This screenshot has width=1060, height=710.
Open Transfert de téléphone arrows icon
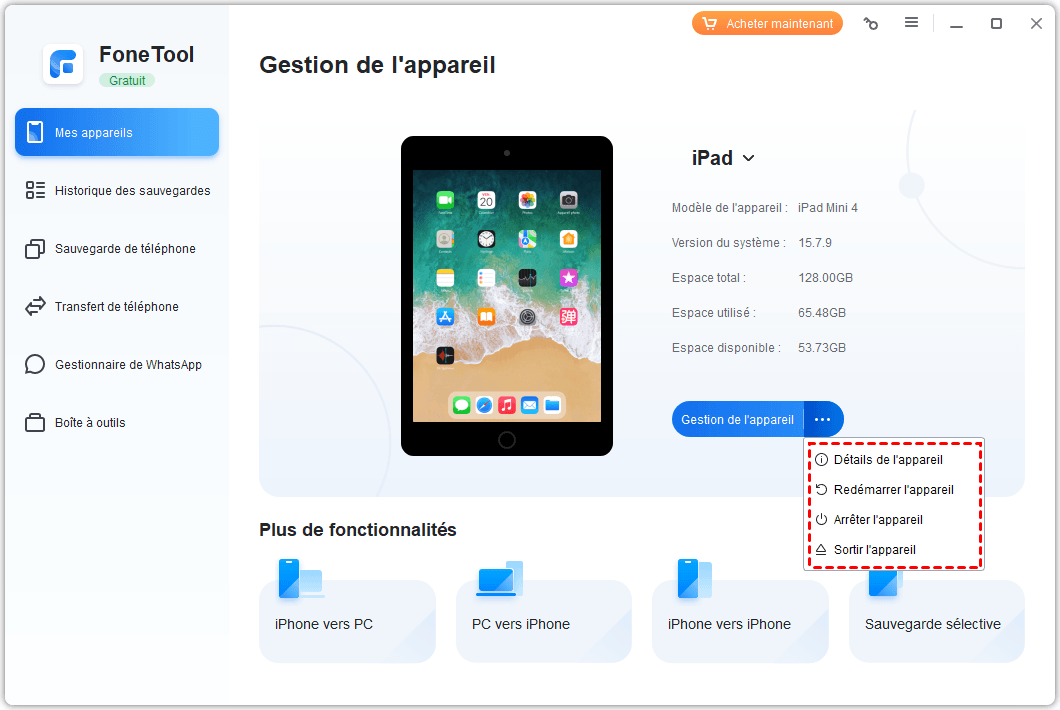tap(35, 306)
